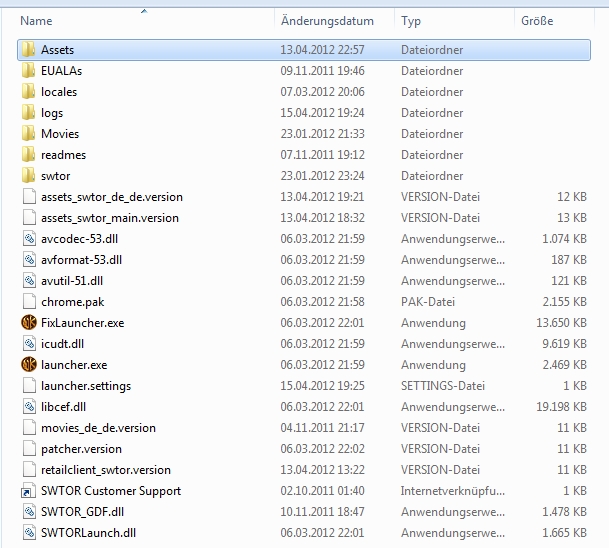Image resolution: width=609 pixels, height=548 pixels.
Task: Click size 1.478 KB of SWTOR_GDF.dll
Action: [564, 512]
